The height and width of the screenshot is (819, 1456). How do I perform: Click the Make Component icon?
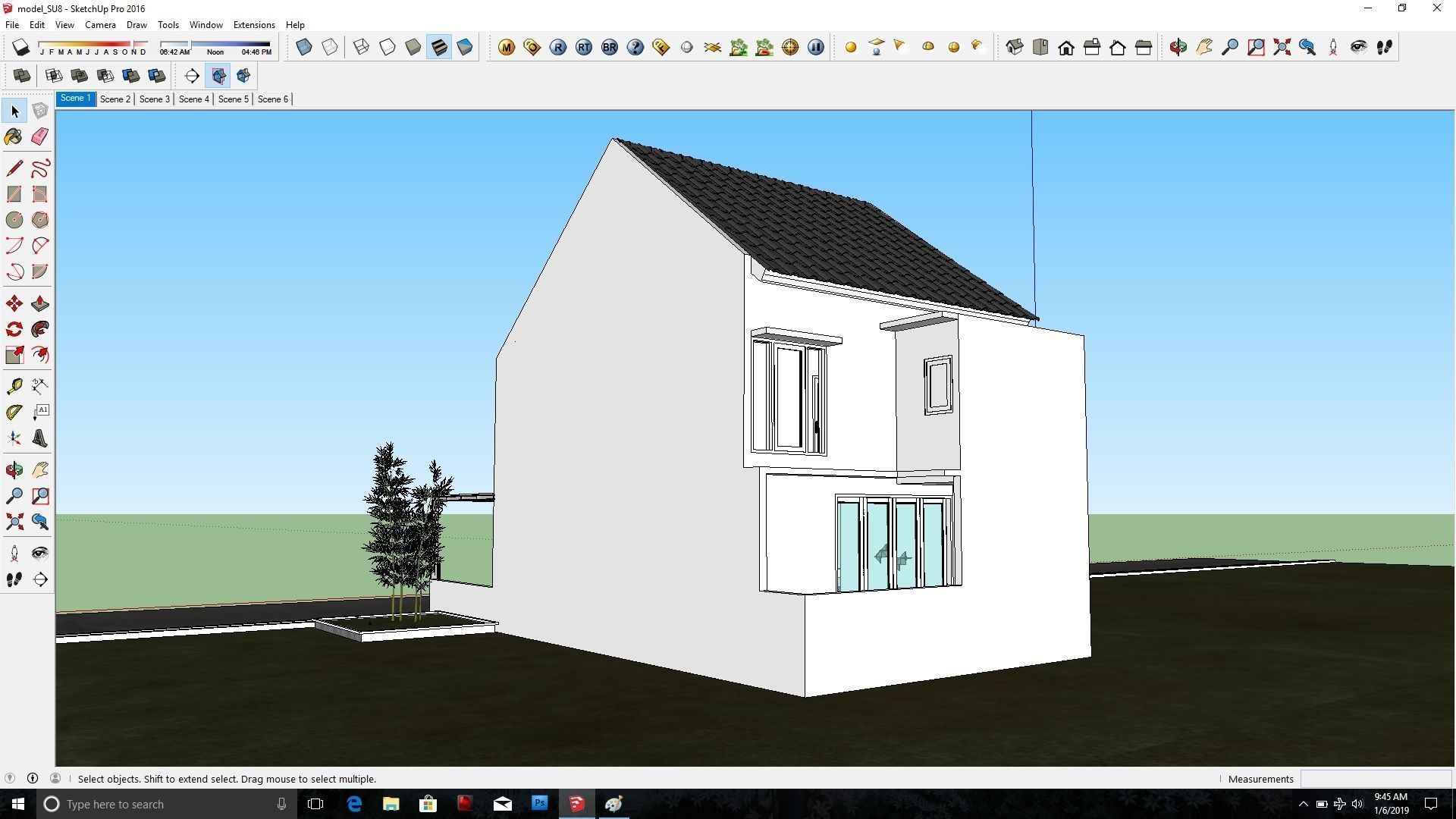pos(40,111)
